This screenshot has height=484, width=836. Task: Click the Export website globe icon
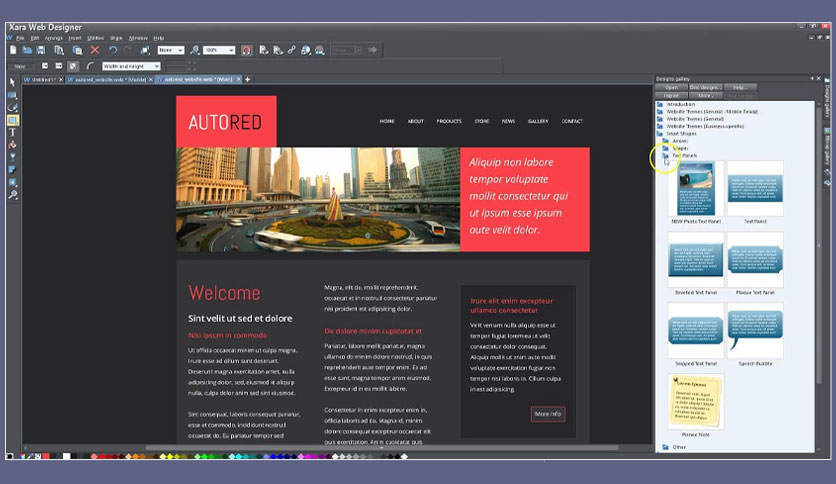[306, 50]
